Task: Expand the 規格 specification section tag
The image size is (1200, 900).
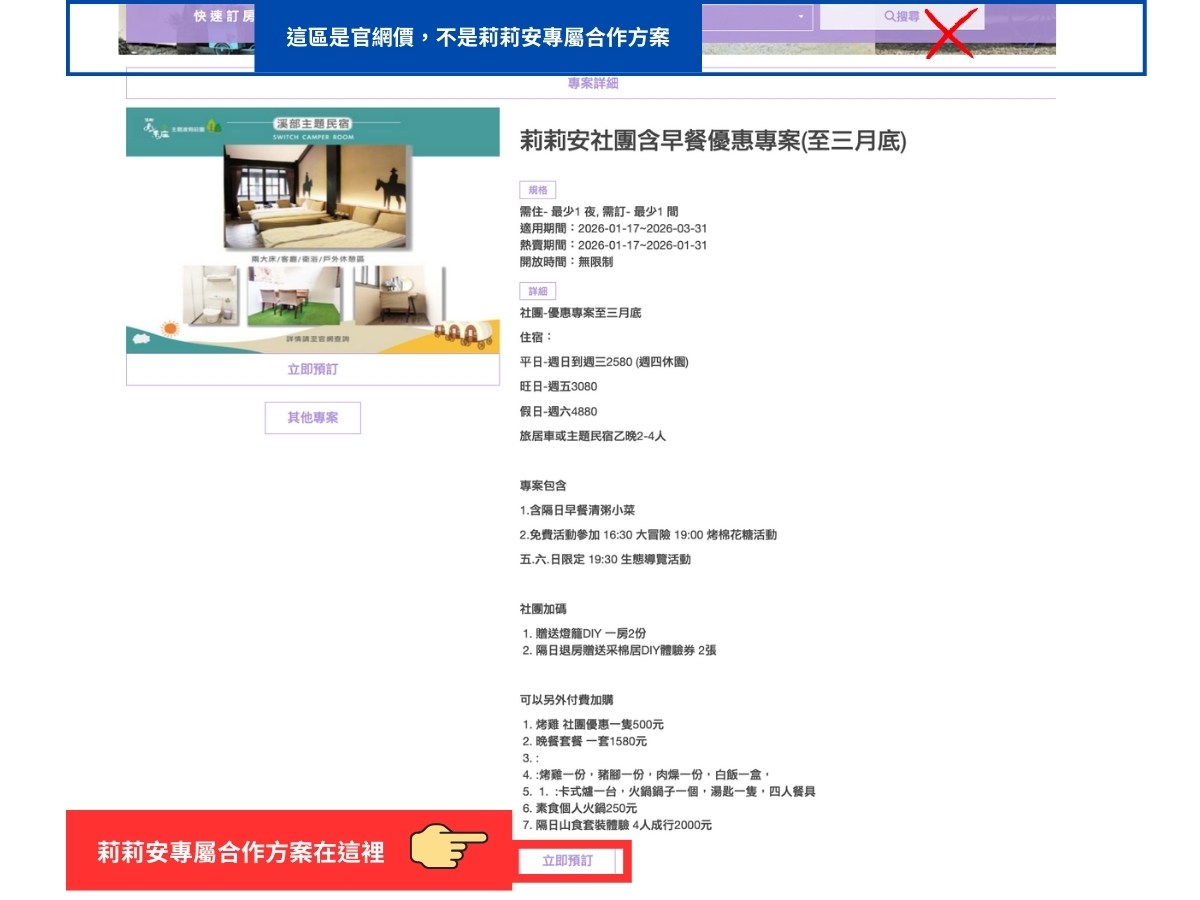Action: 537,189
